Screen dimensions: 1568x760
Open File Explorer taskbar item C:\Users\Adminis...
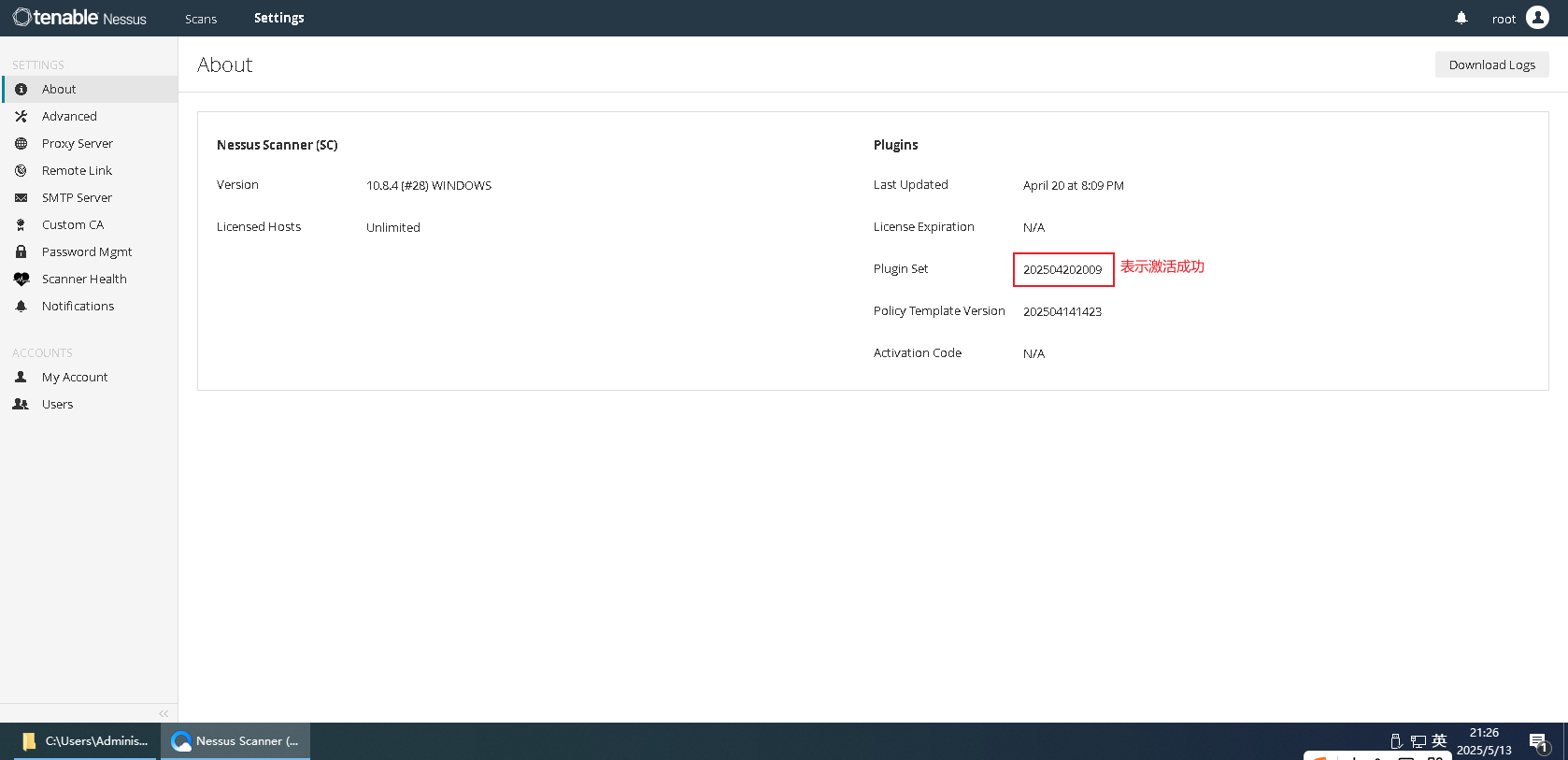[85, 741]
